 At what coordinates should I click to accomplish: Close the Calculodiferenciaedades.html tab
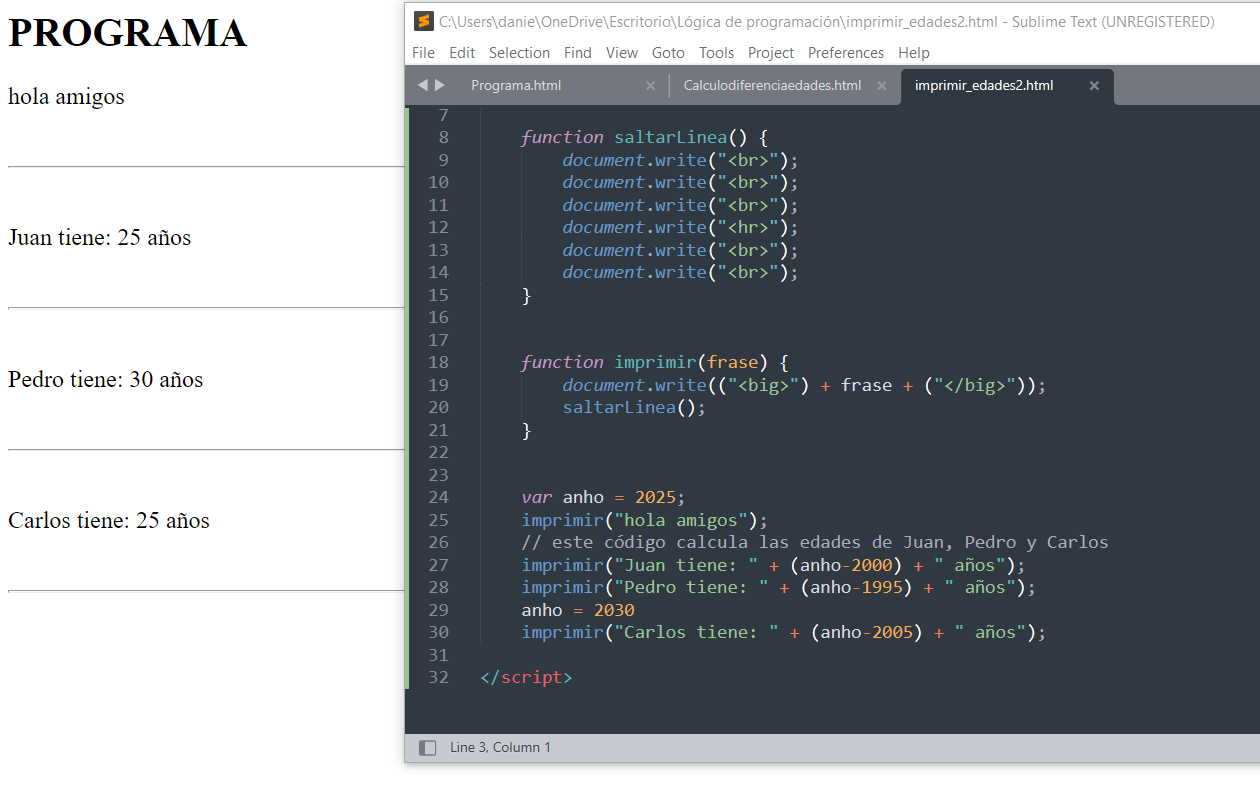pos(881,86)
